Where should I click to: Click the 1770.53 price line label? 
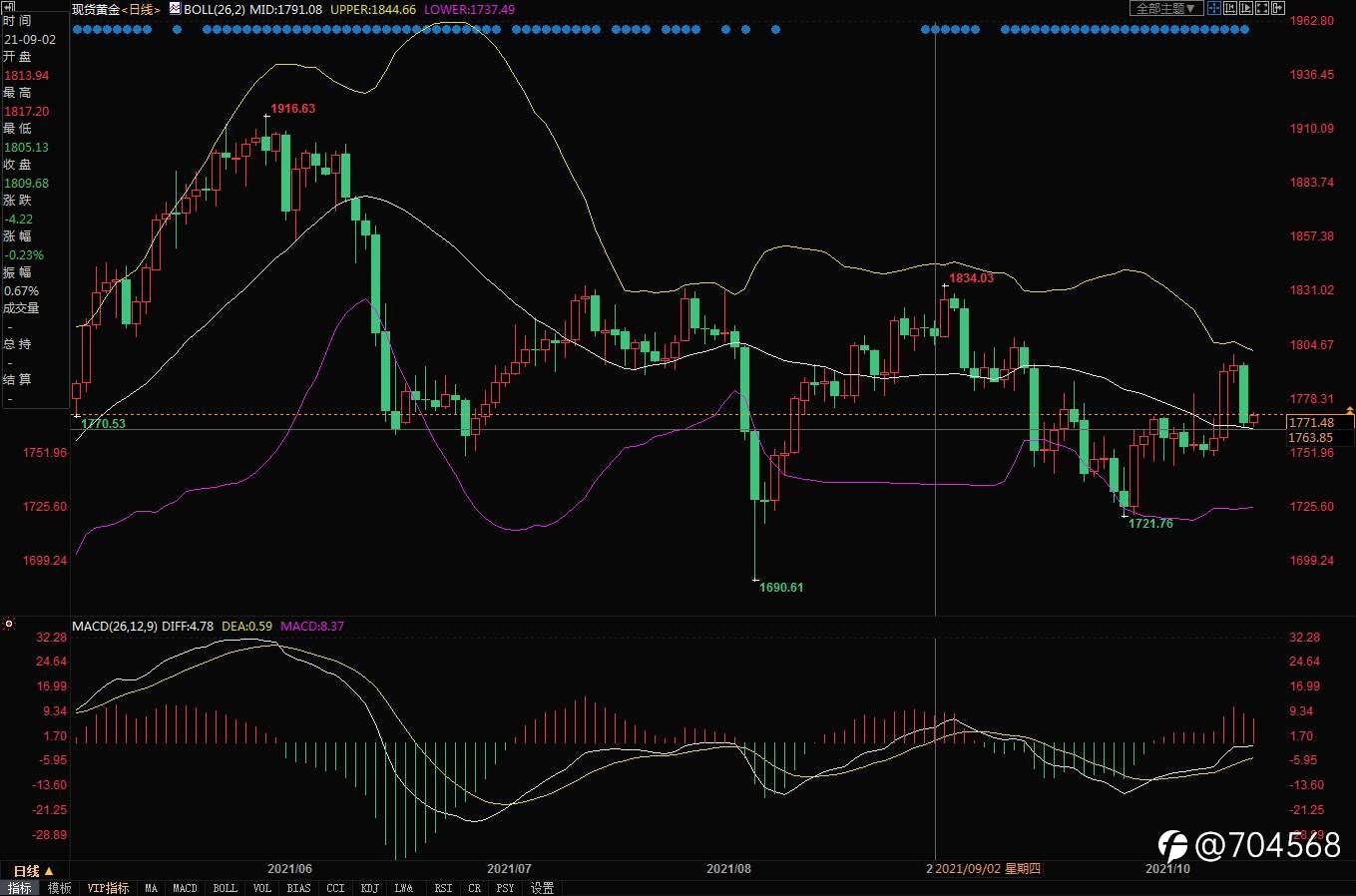click(x=103, y=424)
